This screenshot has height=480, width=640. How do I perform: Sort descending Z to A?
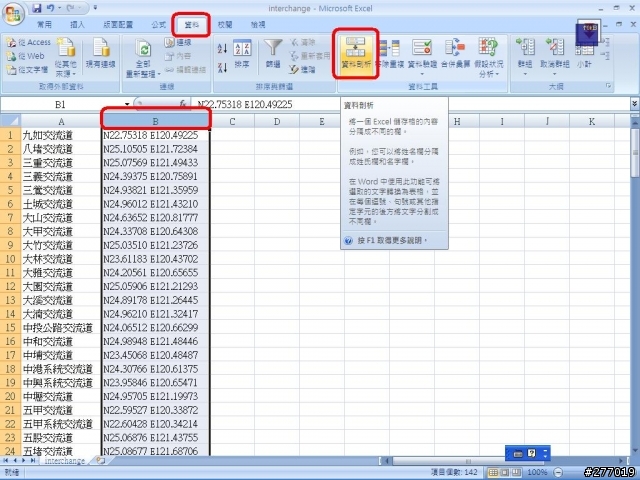(222, 67)
